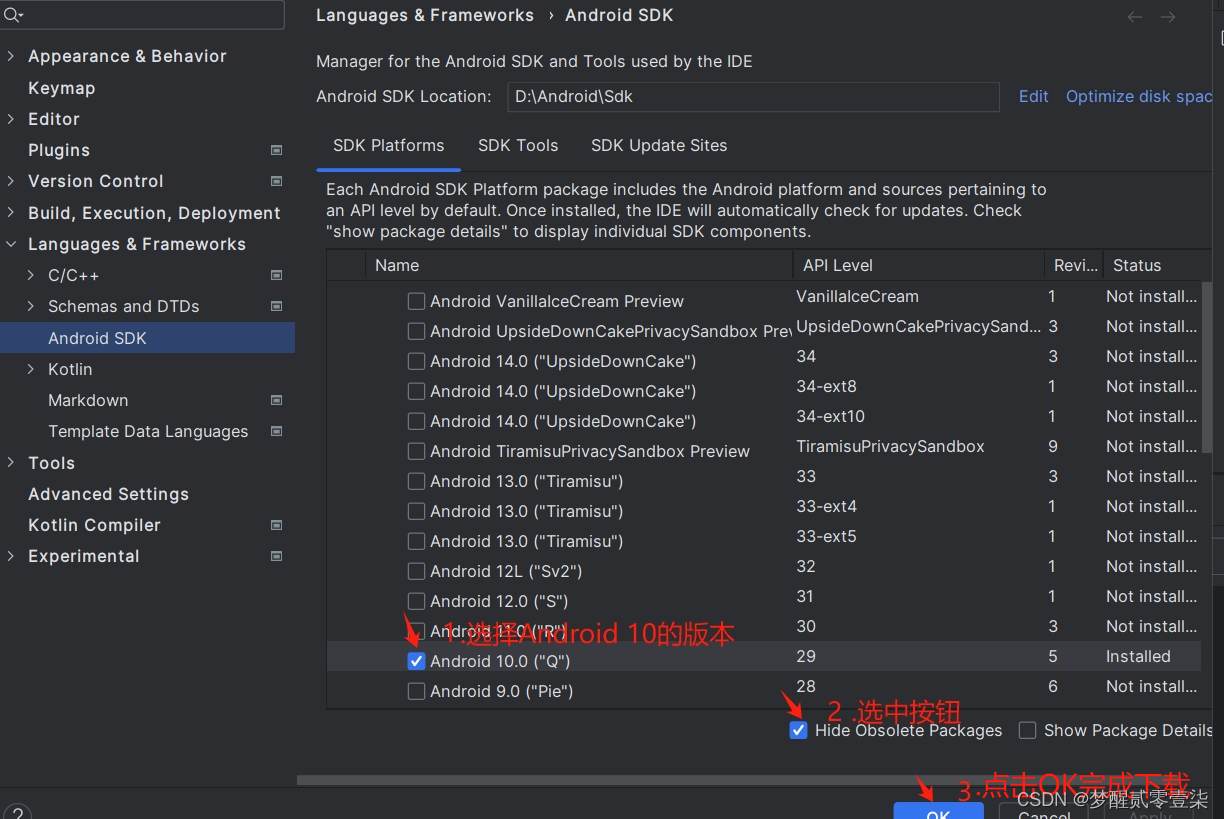Image resolution: width=1224 pixels, height=819 pixels.
Task: Click project-level icon beside Template Data Languages
Action: 277,431
